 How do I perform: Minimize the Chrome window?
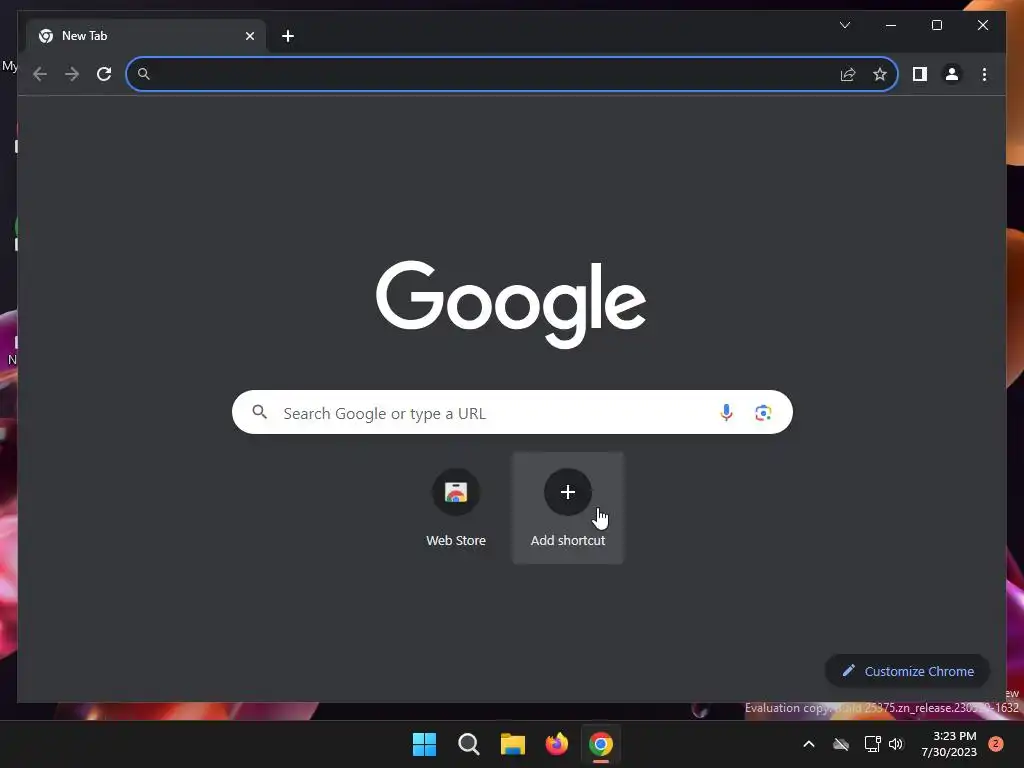click(891, 25)
